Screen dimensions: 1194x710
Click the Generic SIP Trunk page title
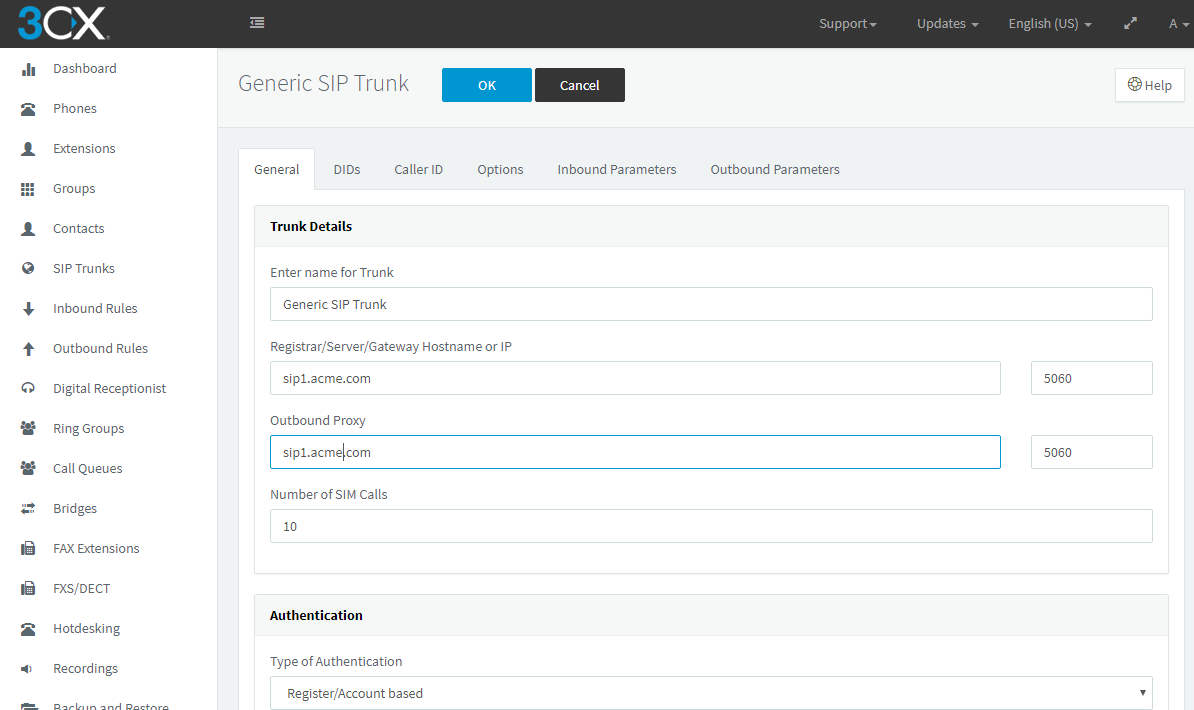[324, 83]
